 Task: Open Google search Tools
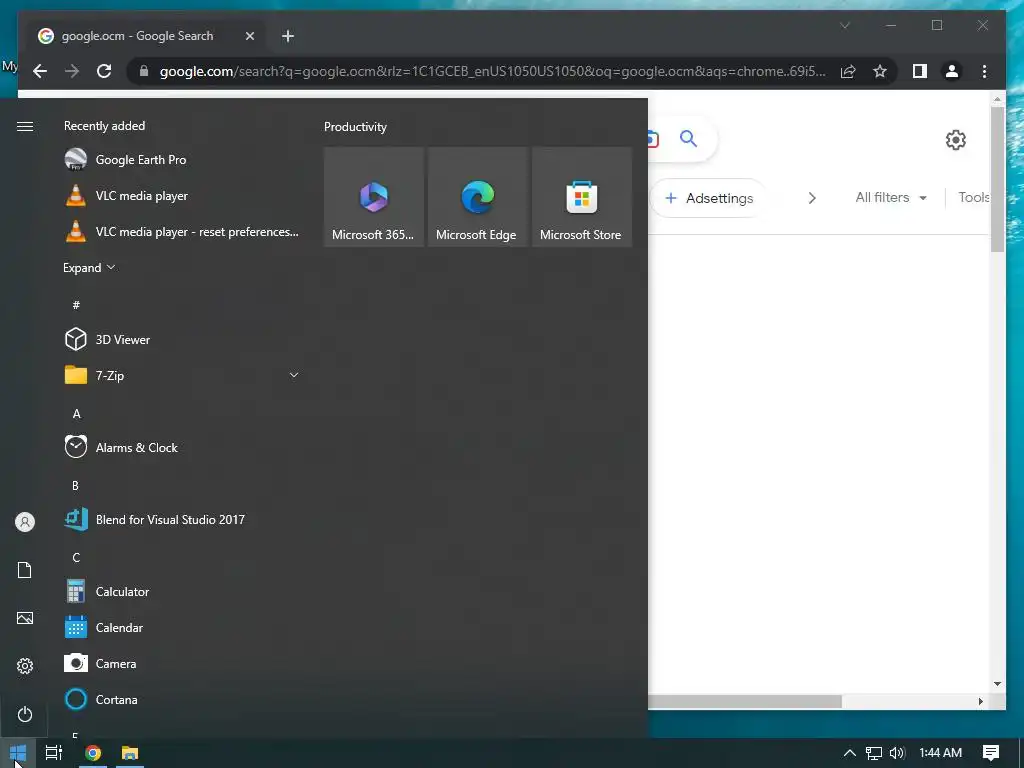tap(973, 197)
